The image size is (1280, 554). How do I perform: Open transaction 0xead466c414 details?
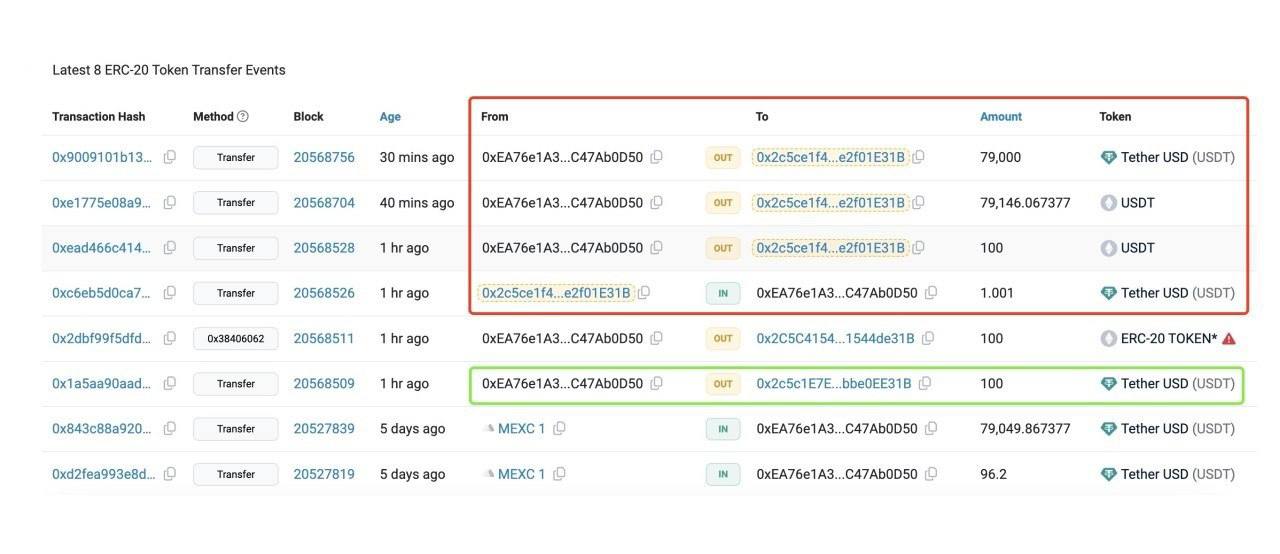click(x=103, y=248)
